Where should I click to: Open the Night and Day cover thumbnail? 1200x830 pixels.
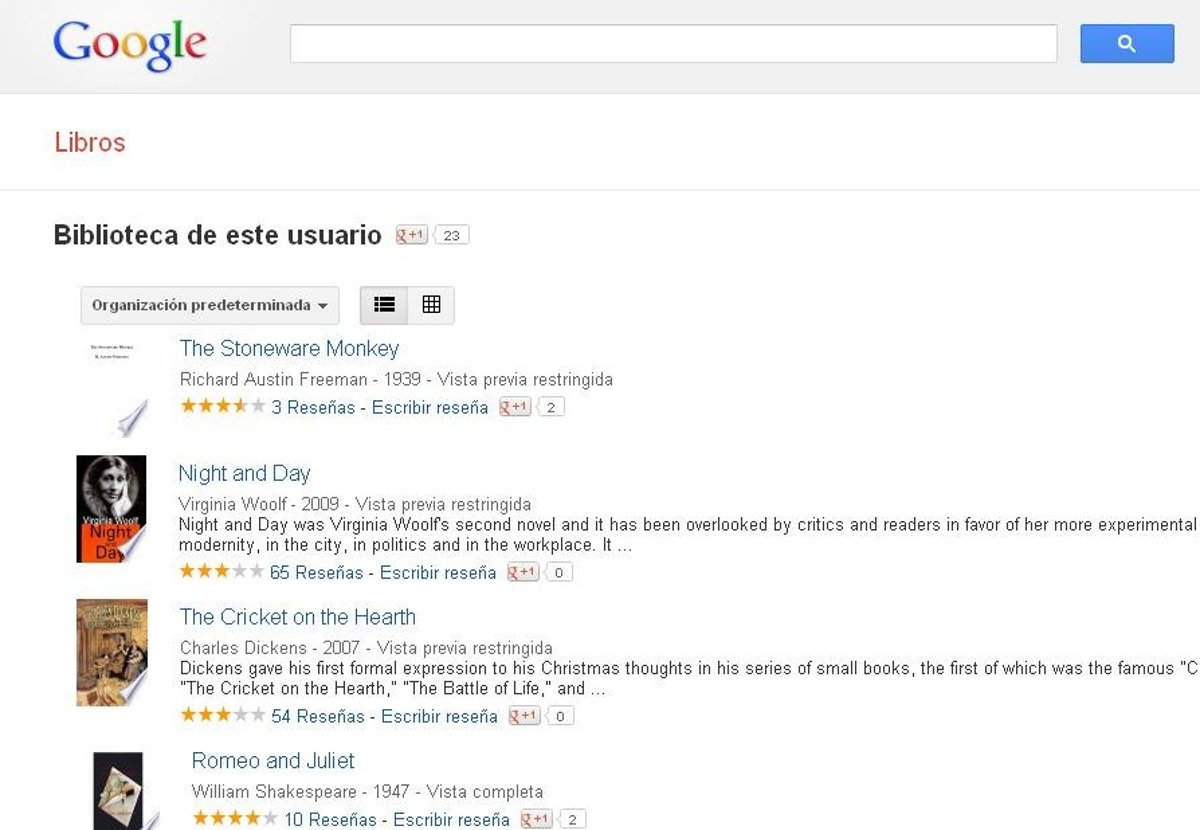coord(111,508)
